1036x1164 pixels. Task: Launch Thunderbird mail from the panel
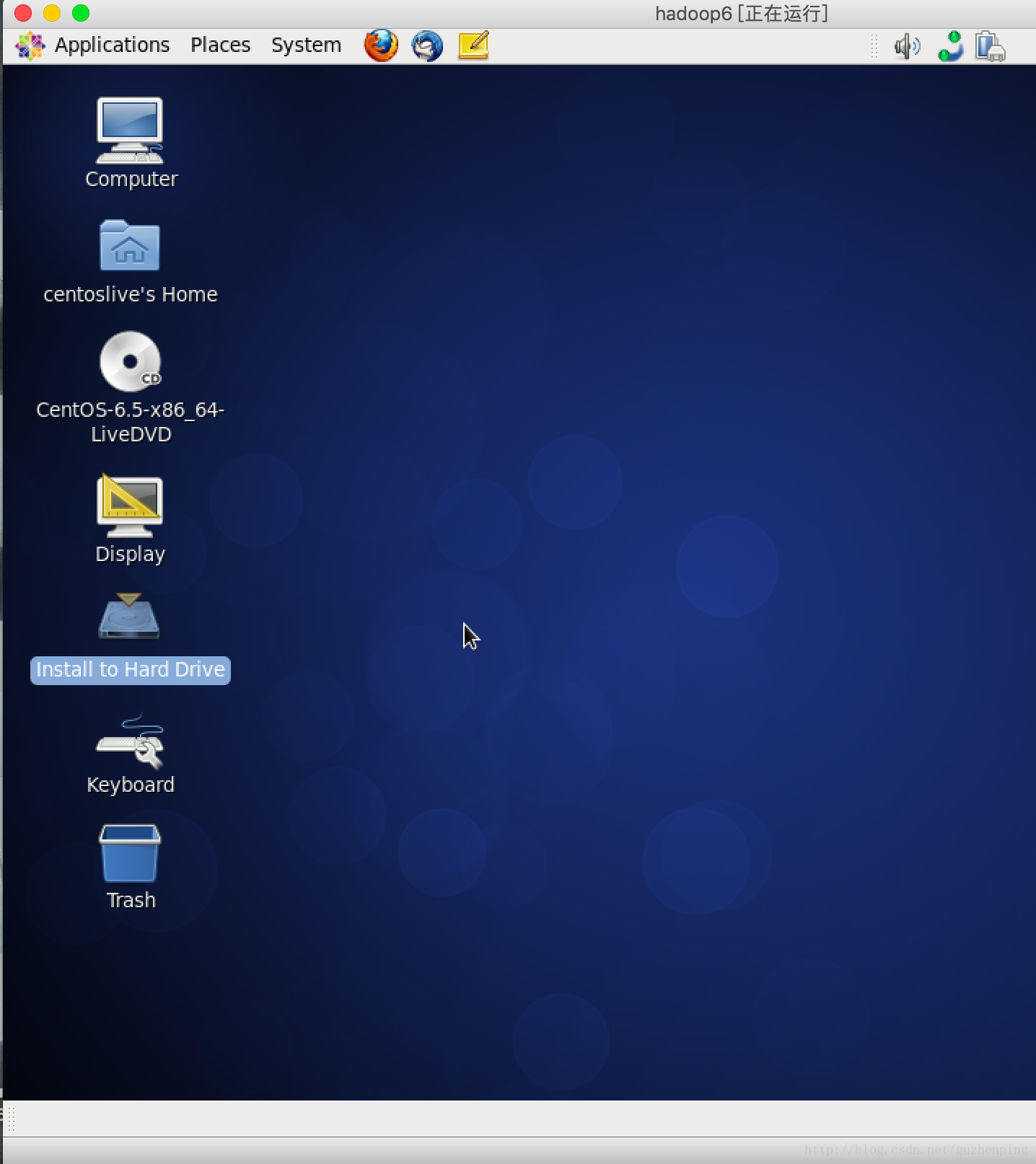tap(427, 45)
